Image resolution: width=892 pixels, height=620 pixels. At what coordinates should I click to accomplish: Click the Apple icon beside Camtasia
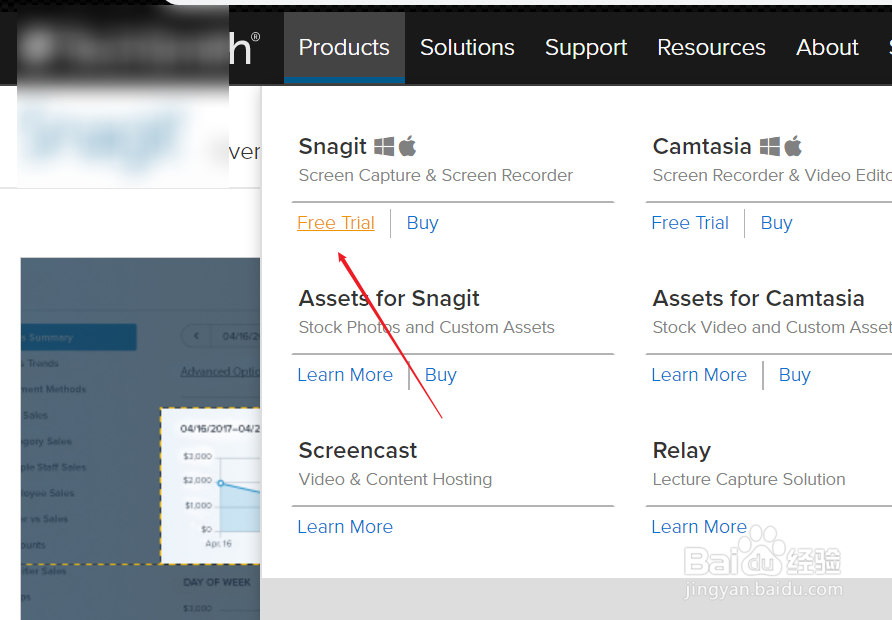(793, 146)
